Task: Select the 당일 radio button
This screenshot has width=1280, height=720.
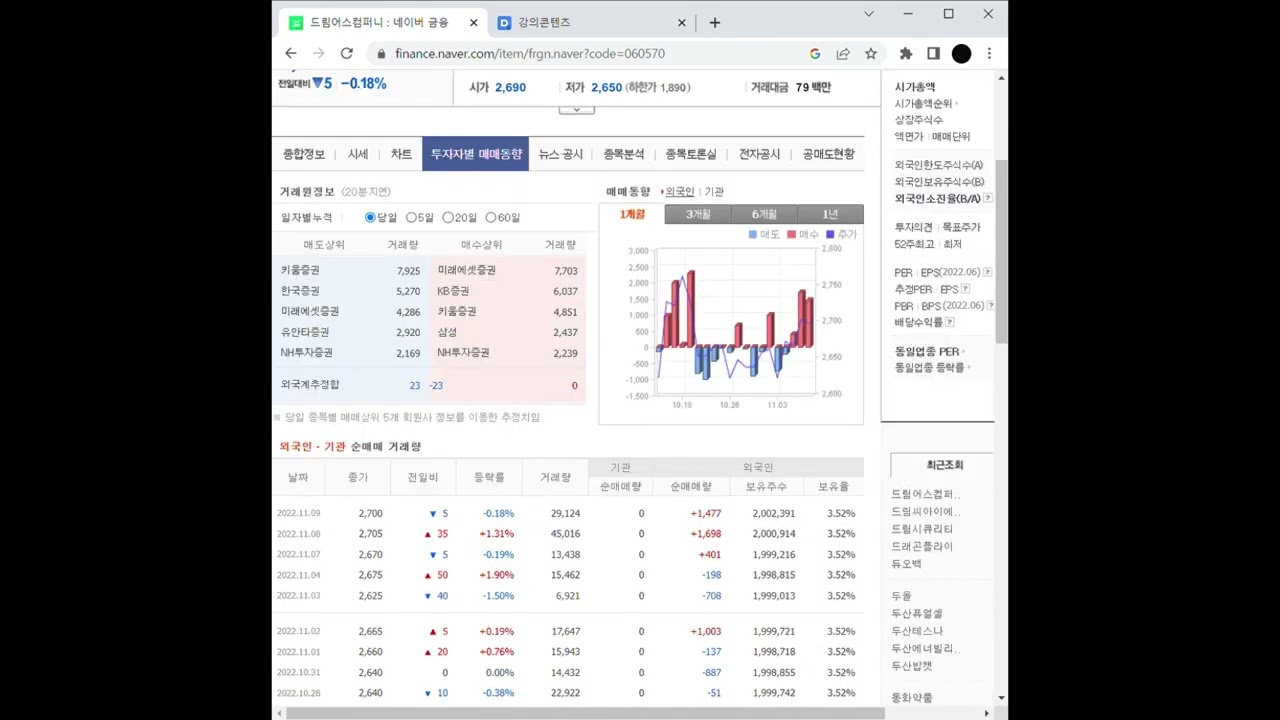Action: (370, 217)
